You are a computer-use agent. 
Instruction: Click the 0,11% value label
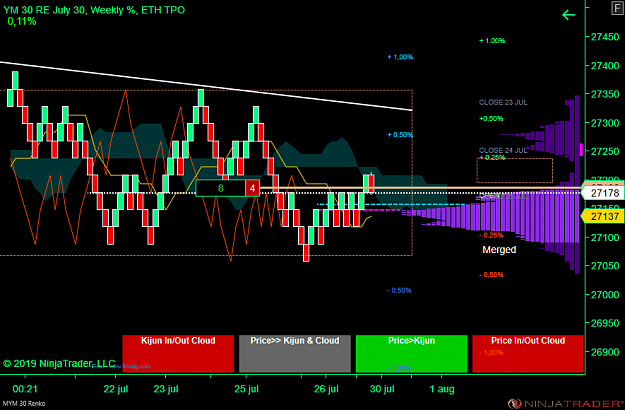pyautogui.click(x=22, y=22)
